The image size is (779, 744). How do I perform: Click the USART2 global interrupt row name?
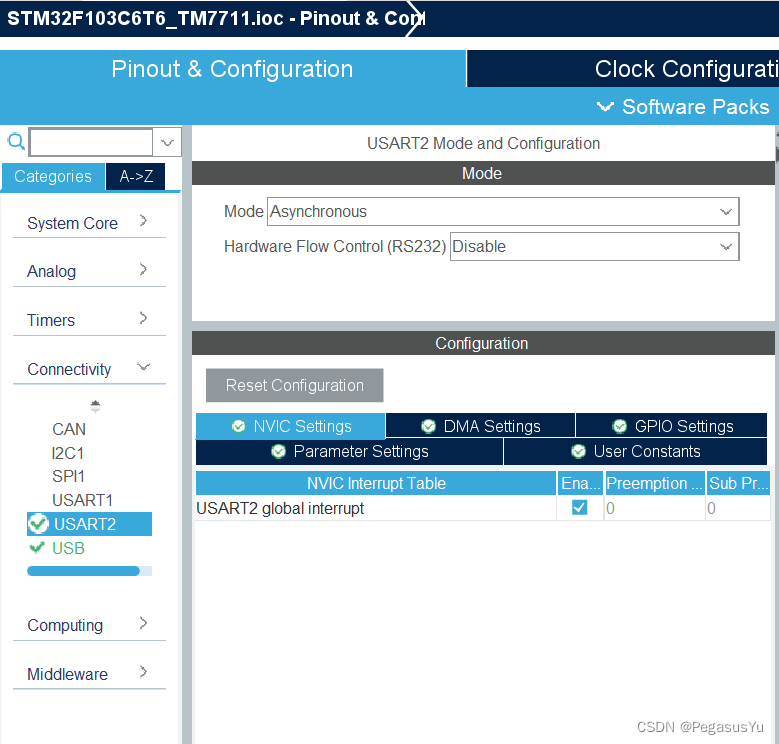point(280,508)
